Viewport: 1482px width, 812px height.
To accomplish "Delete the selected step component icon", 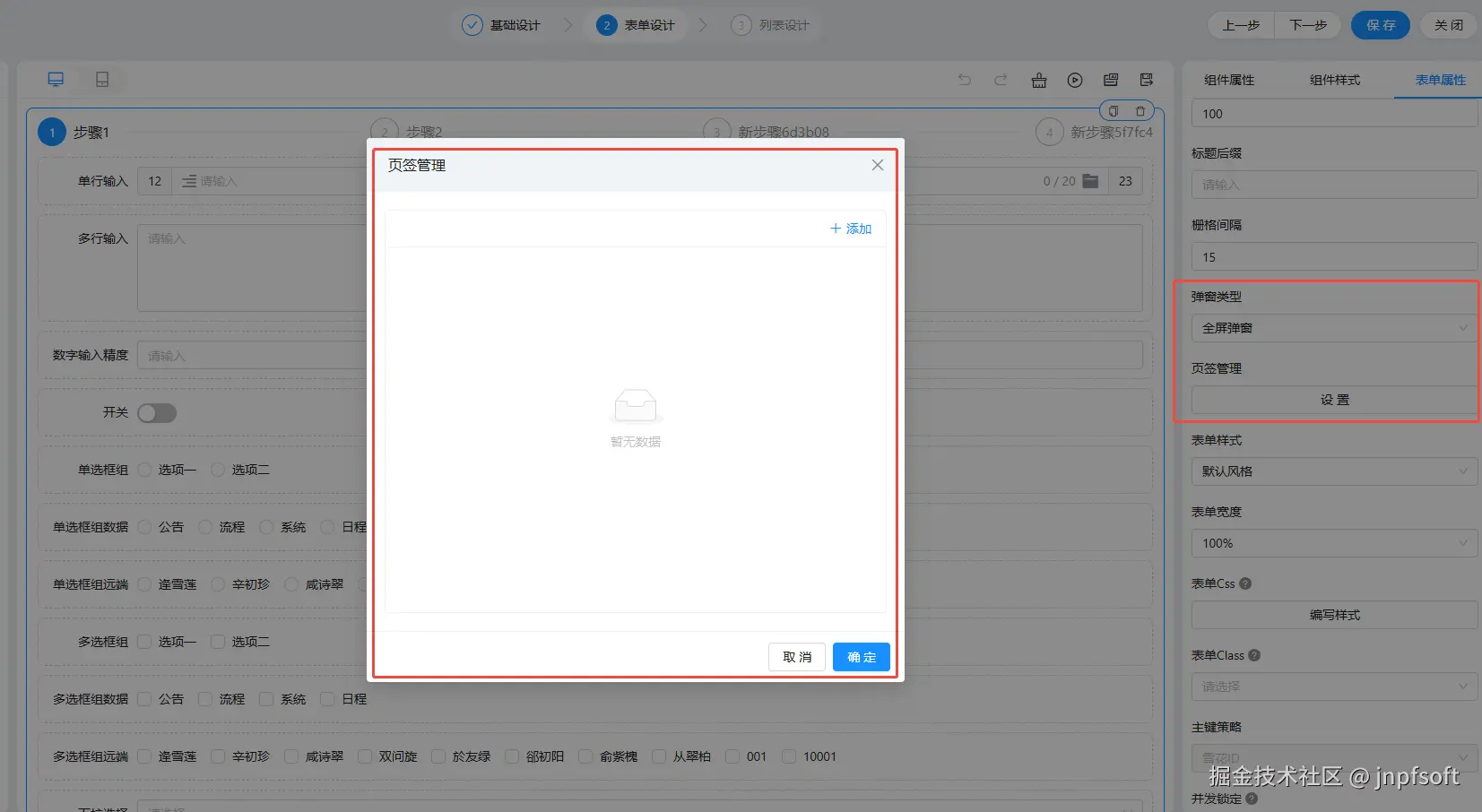I will pos(1140,111).
